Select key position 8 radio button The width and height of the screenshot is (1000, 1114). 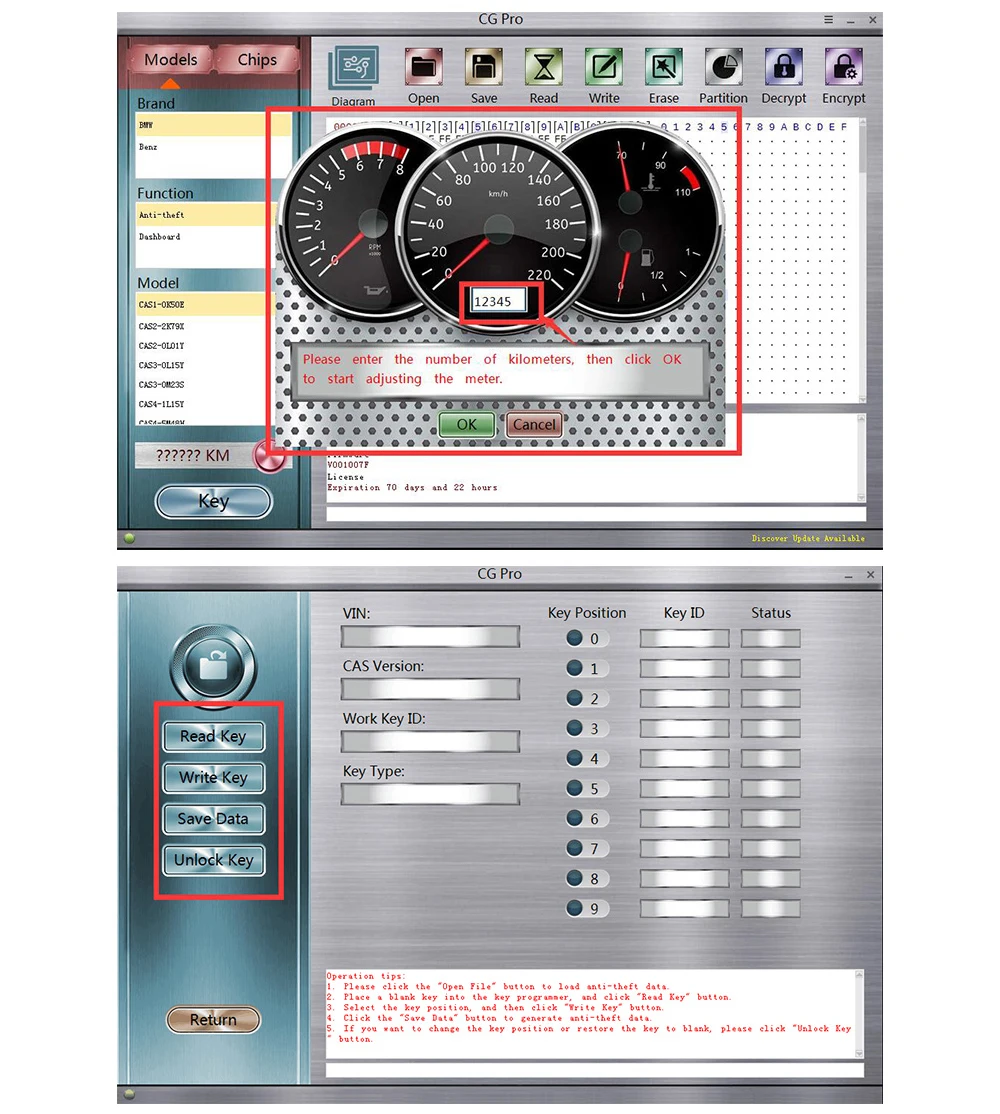point(575,878)
